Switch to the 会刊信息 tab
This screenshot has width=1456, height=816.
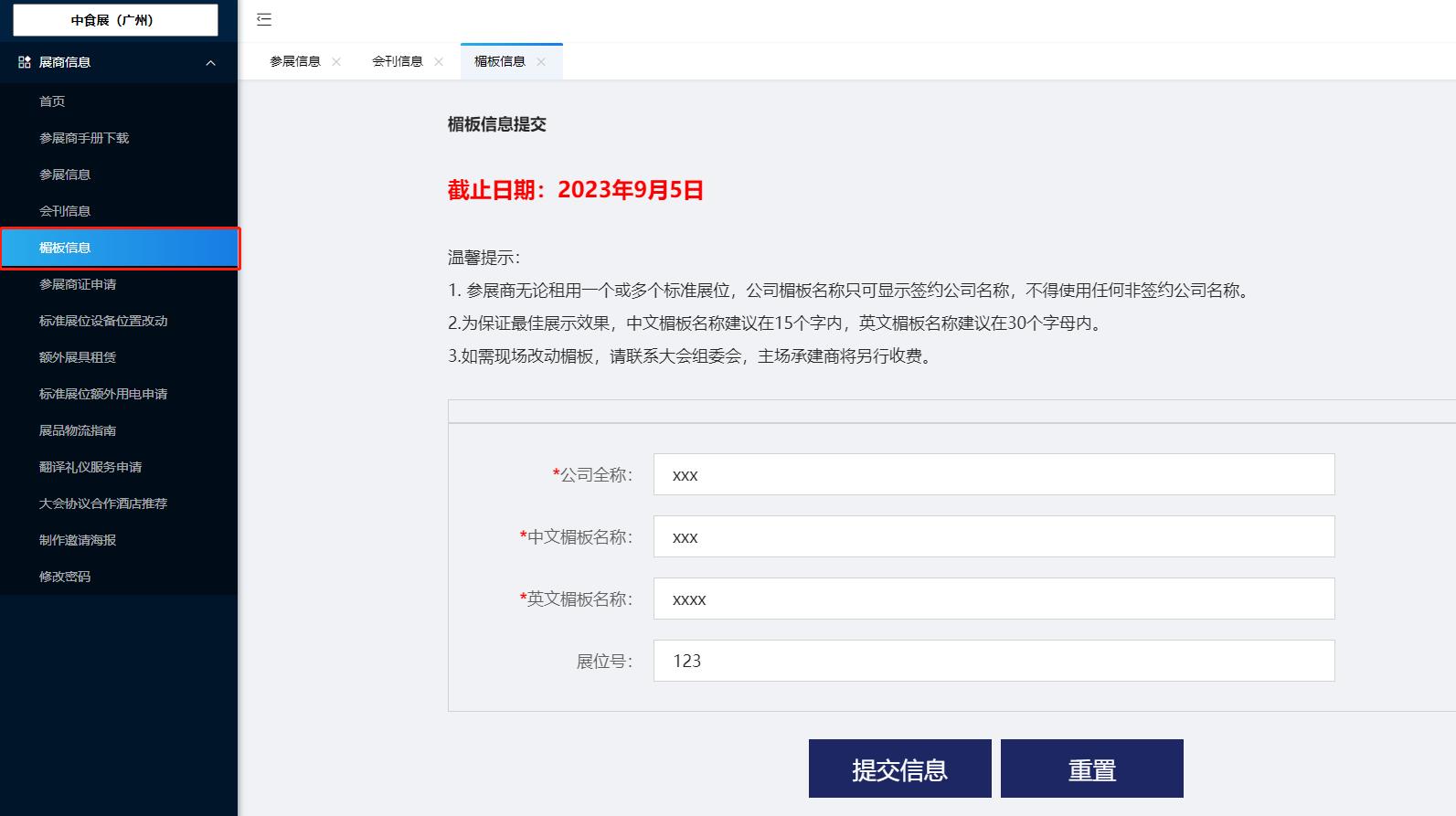(x=397, y=62)
